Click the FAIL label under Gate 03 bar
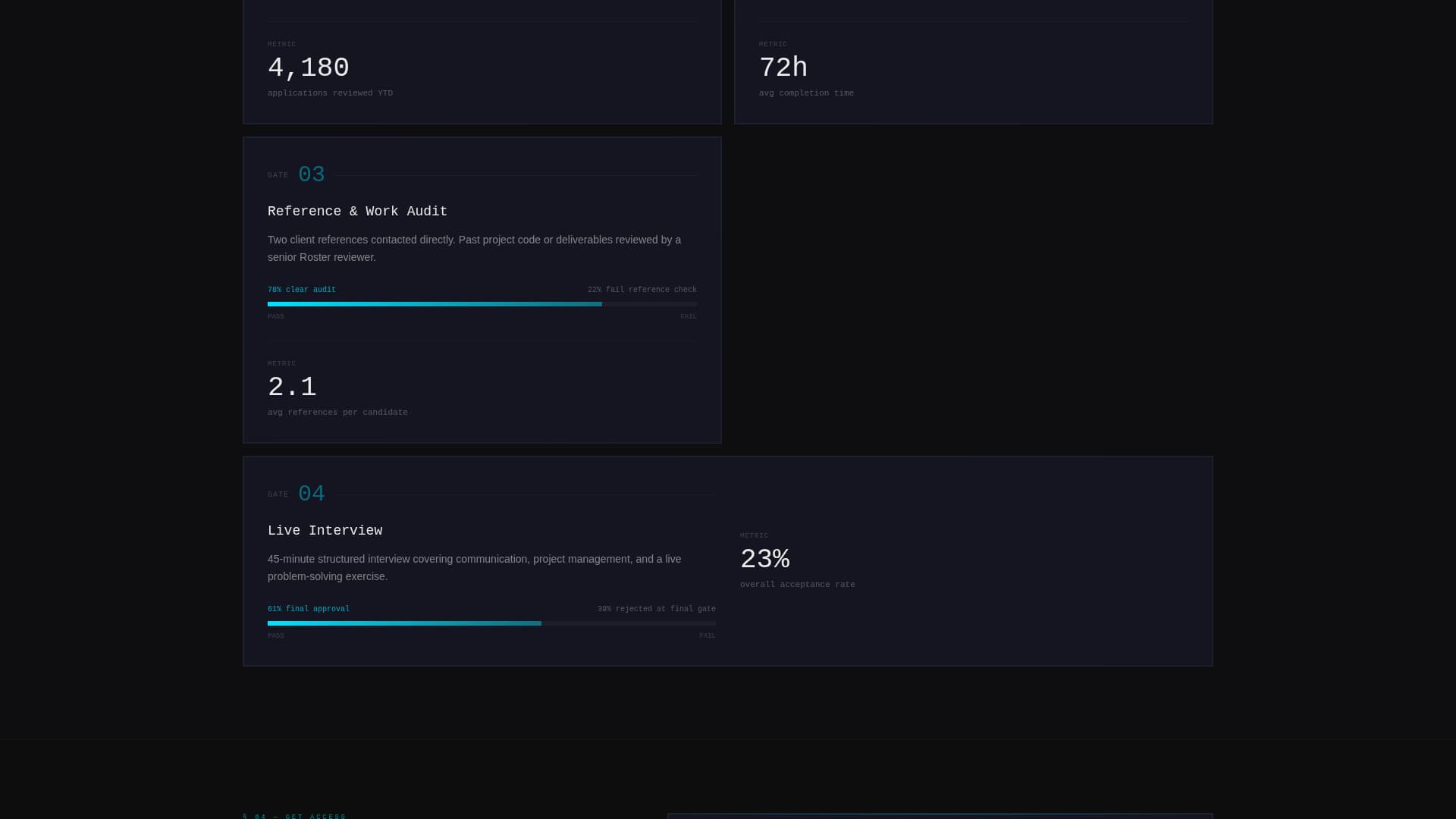The image size is (1456, 819). click(x=689, y=317)
